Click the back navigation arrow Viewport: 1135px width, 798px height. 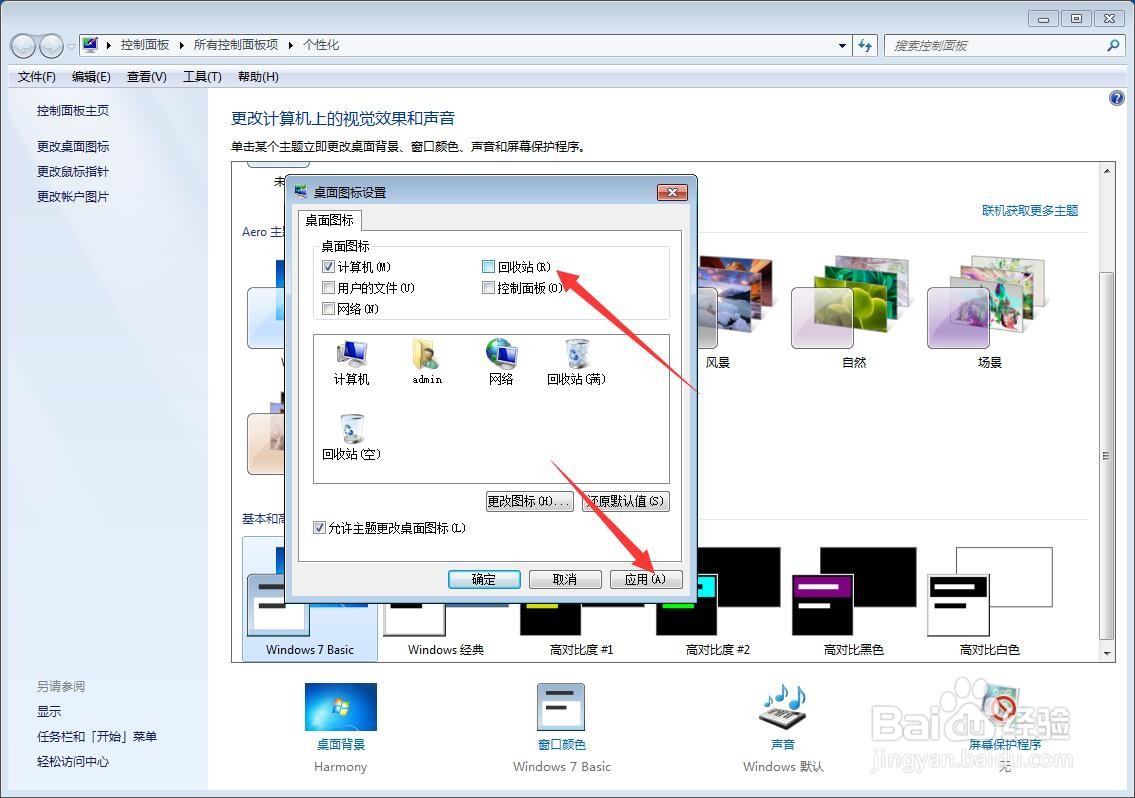pyautogui.click(x=23, y=46)
